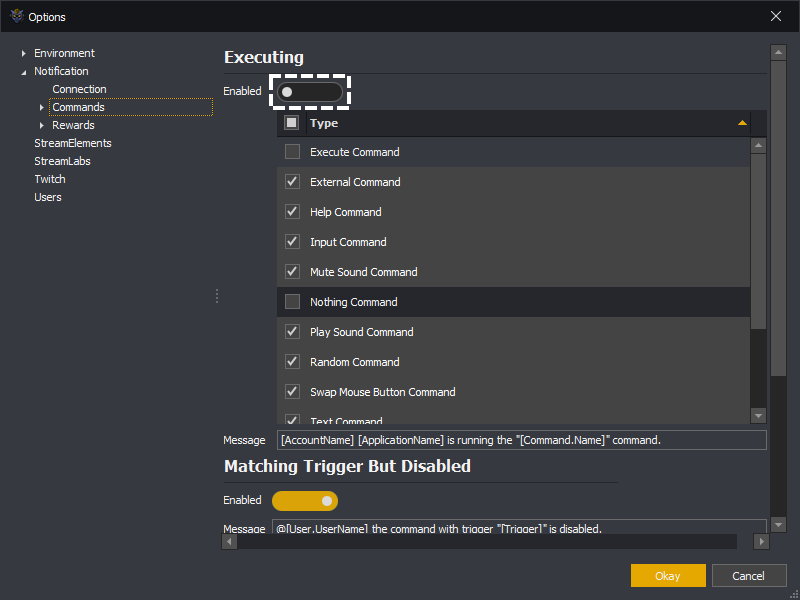Click horizontal scrollbar left arrow
Image resolution: width=800 pixels, height=600 pixels.
click(x=229, y=541)
